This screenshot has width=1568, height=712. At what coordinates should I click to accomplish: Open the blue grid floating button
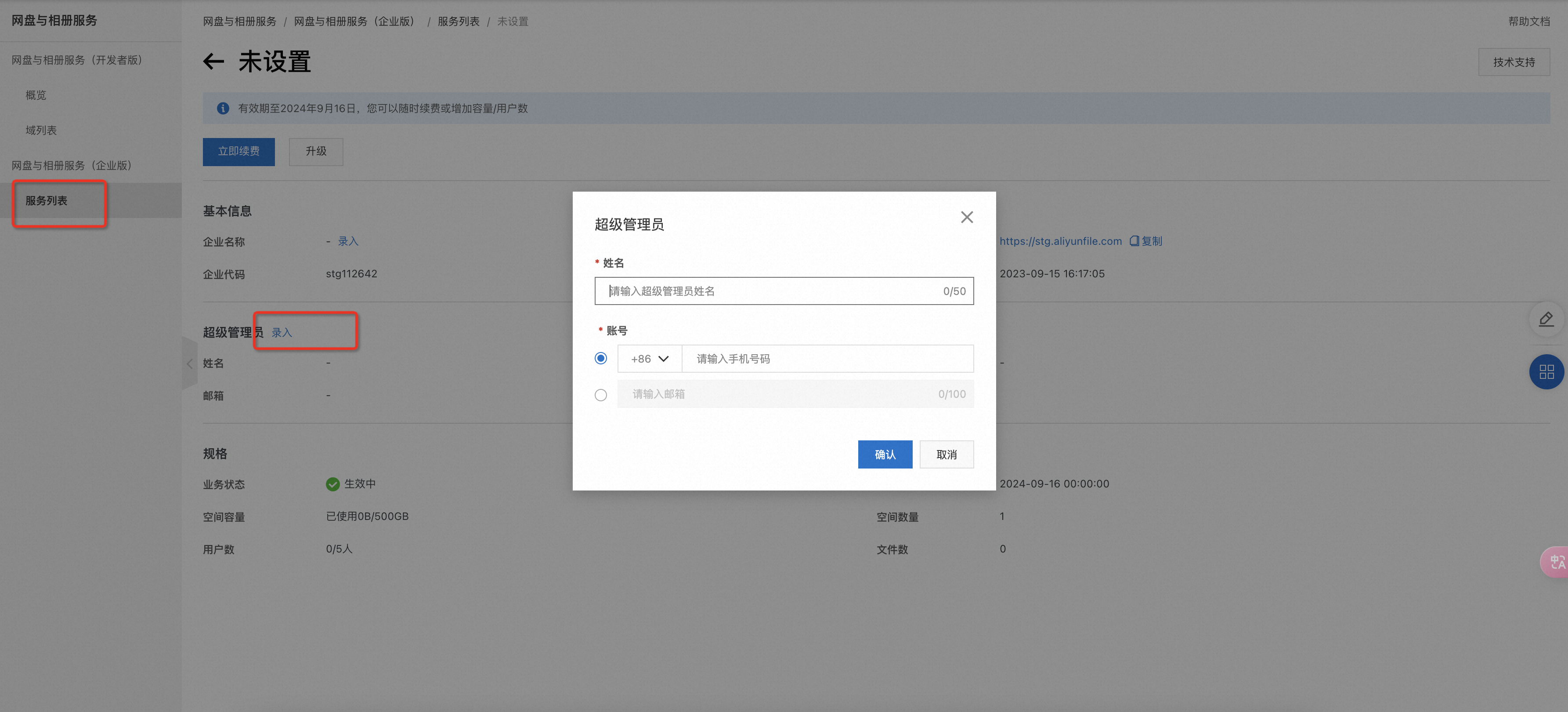1546,371
